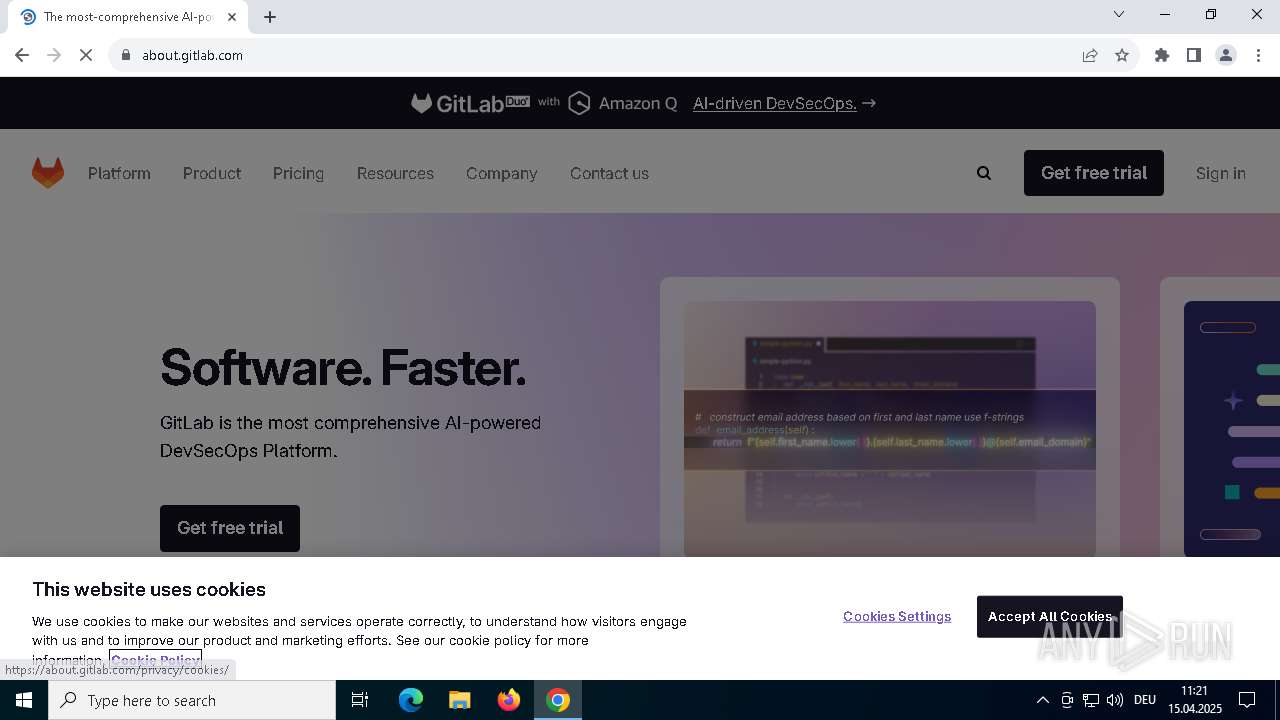Open clock and date in taskbar
This screenshot has width=1280, height=720.
pyautogui.click(x=1195, y=700)
